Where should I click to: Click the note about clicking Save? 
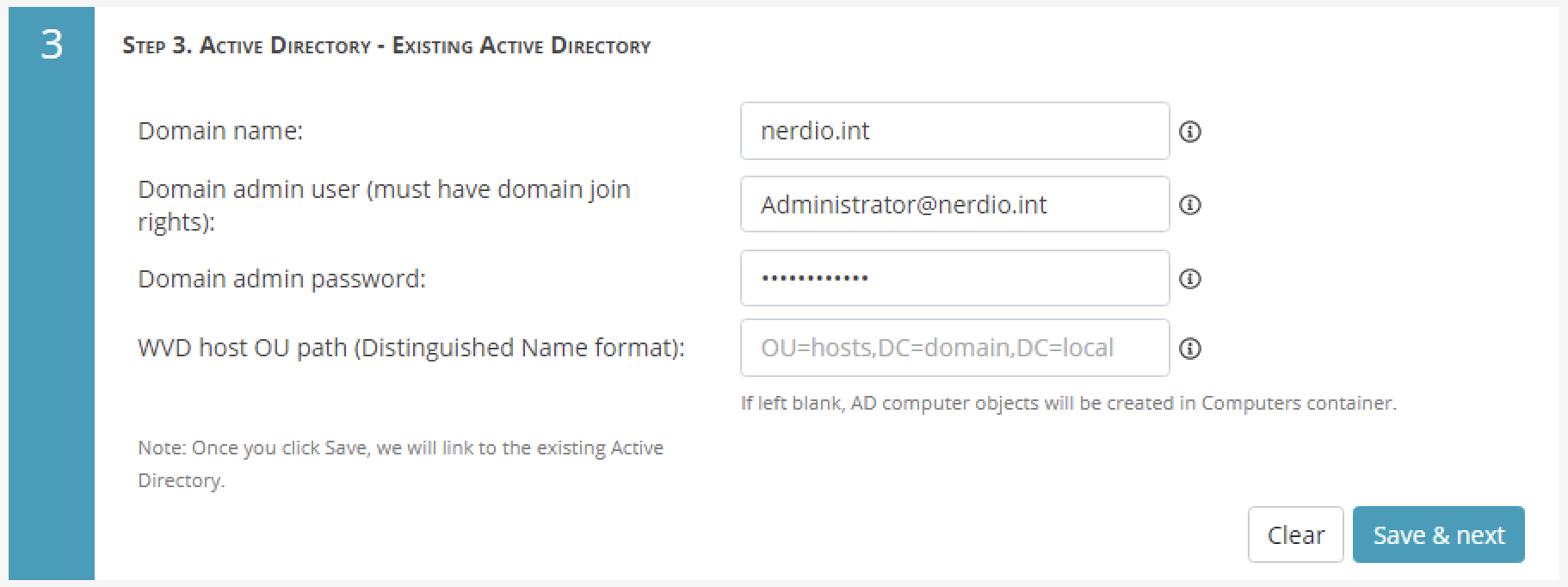[x=400, y=464]
